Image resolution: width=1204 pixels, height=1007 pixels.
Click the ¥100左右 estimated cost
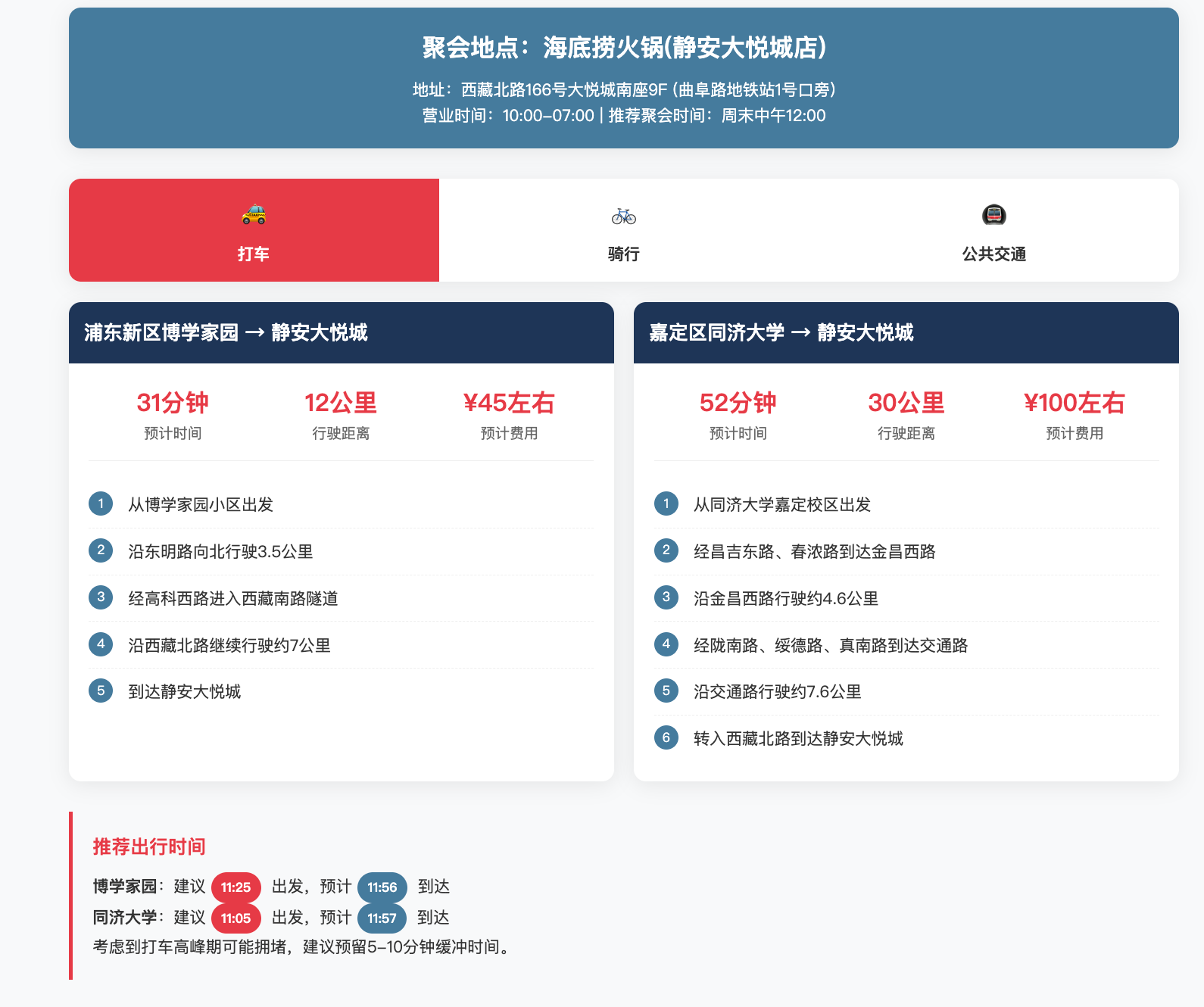click(1075, 403)
